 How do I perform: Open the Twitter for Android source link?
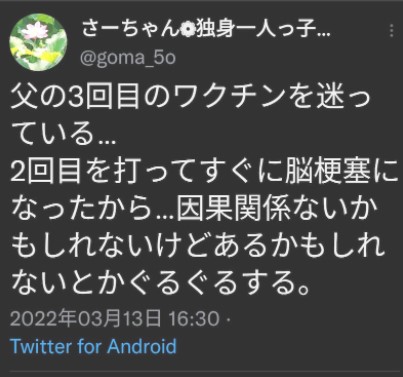pos(94,346)
